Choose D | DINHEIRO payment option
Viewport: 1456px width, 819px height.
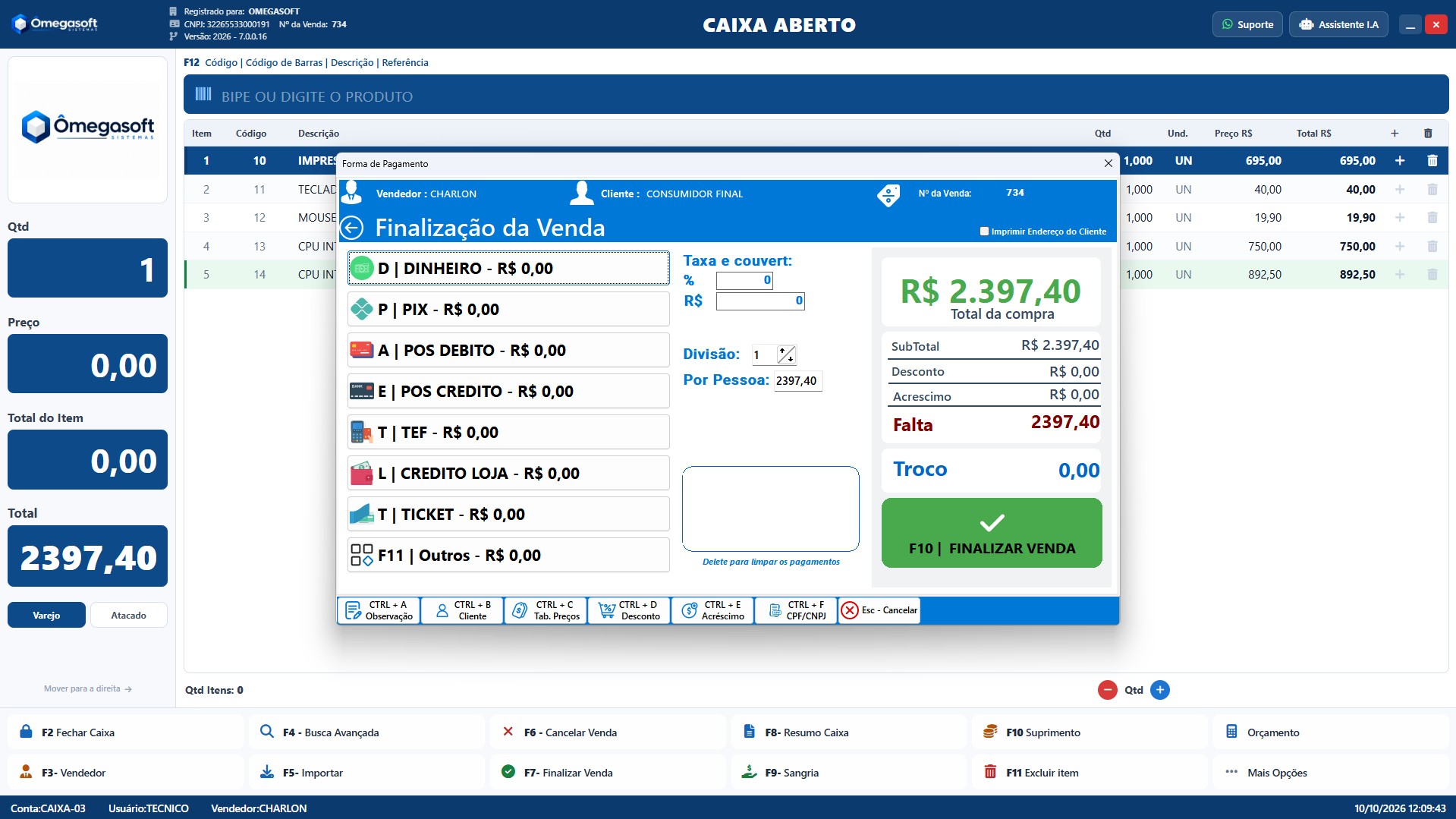point(508,268)
